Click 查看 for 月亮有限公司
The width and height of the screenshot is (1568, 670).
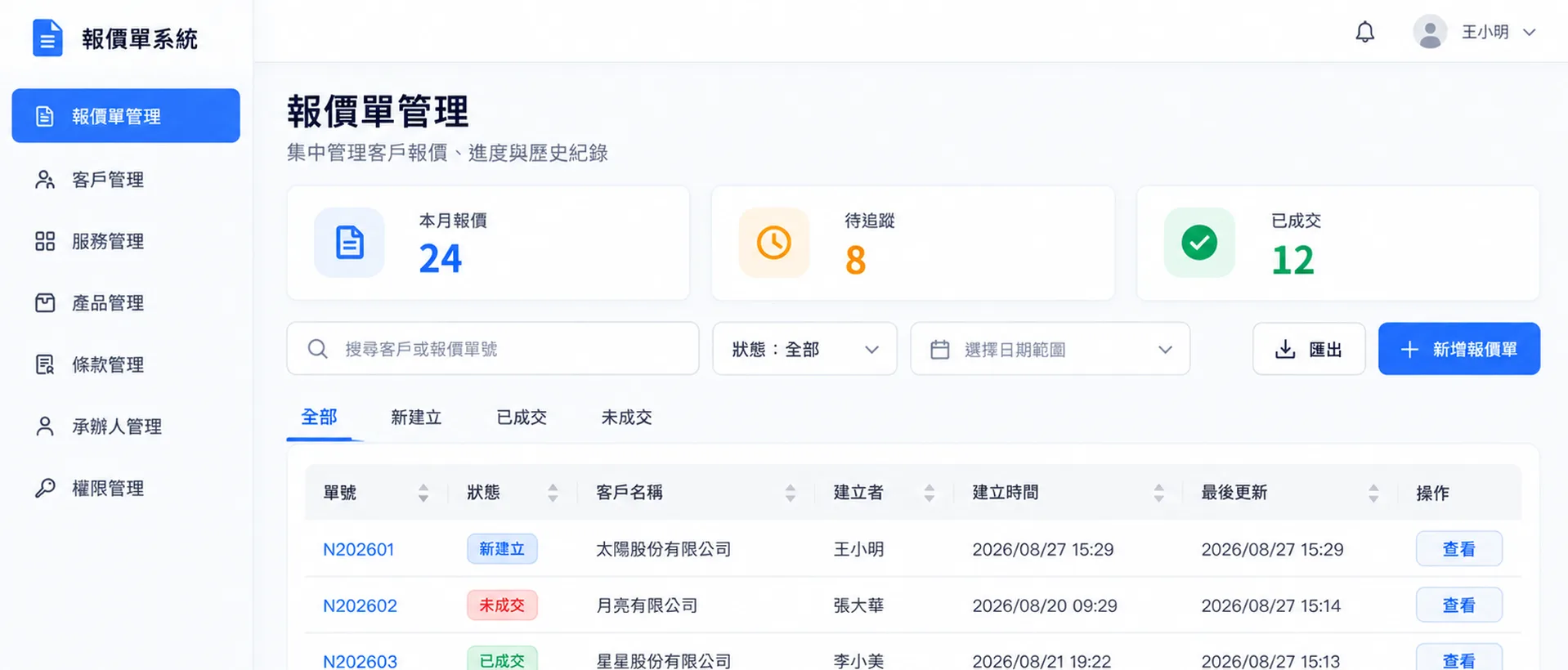coord(1458,605)
